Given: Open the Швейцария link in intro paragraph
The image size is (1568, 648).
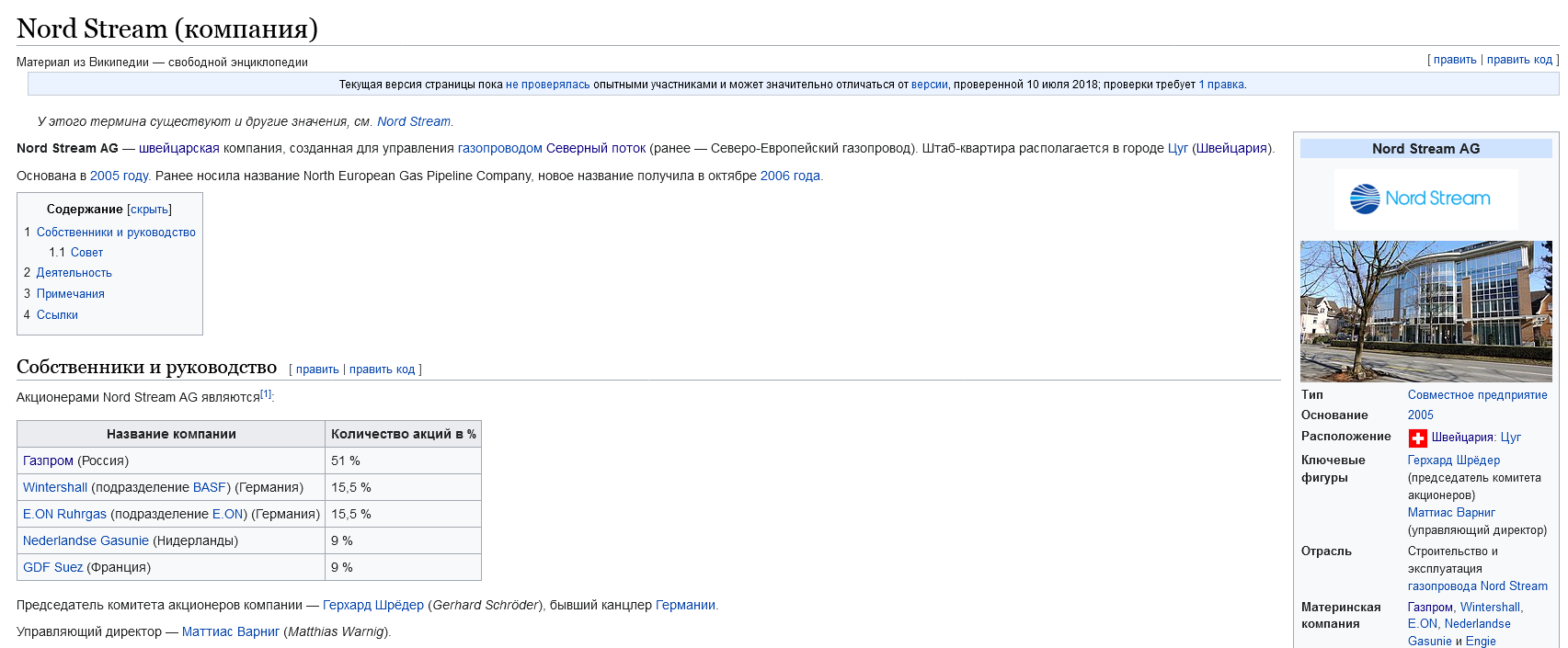Looking at the screenshot, I should tap(1232, 148).
